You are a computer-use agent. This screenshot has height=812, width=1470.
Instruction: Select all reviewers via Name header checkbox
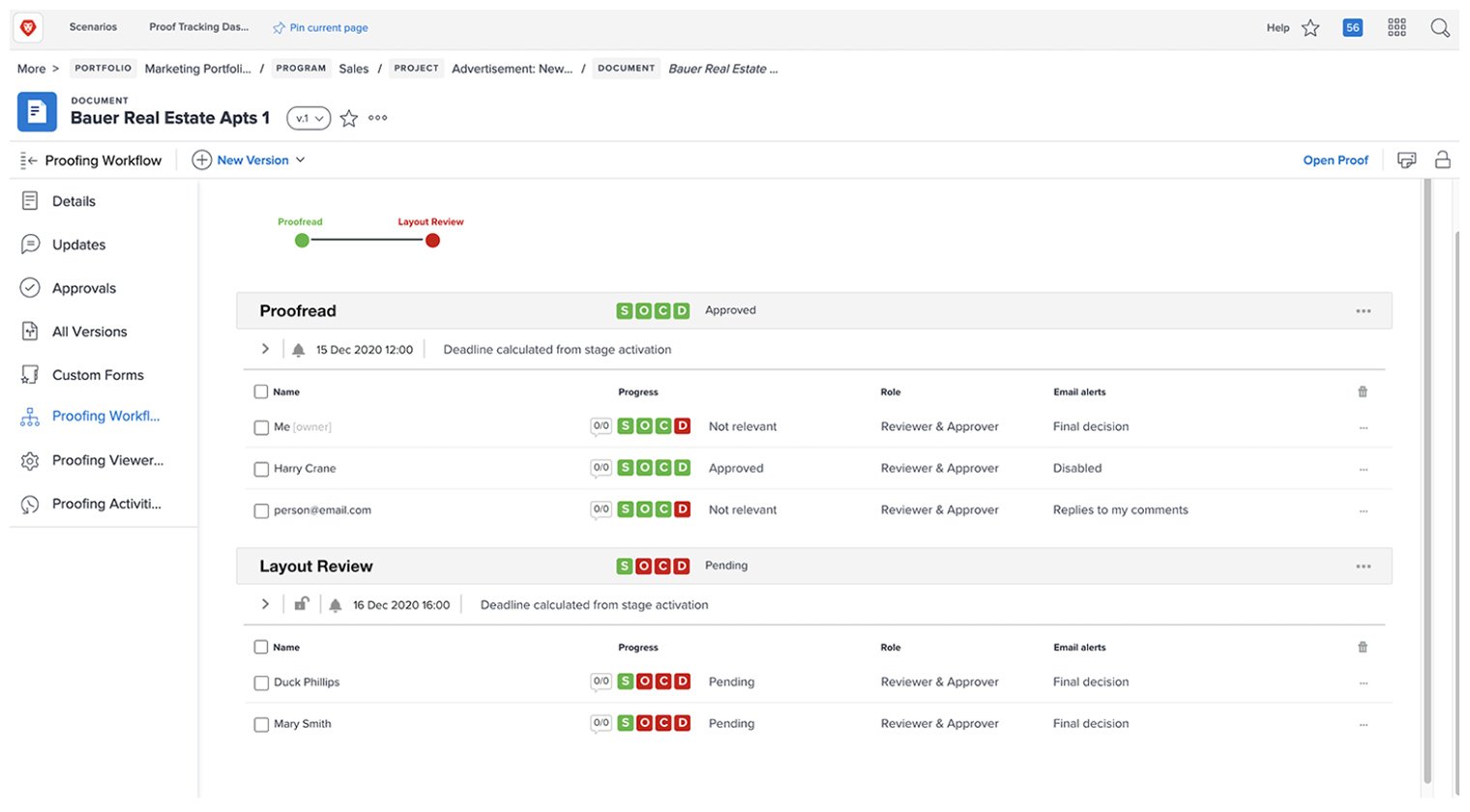pyautogui.click(x=261, y=391)
